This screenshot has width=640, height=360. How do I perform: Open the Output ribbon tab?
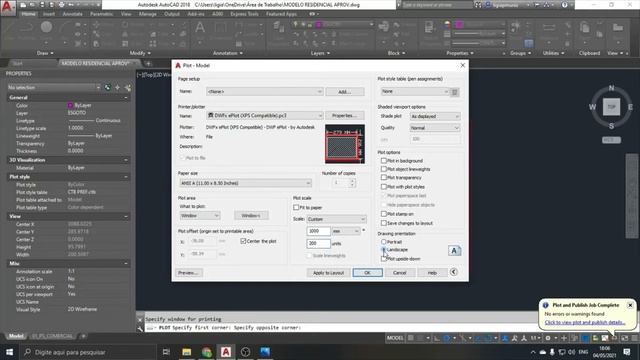[x=172, y=14]
